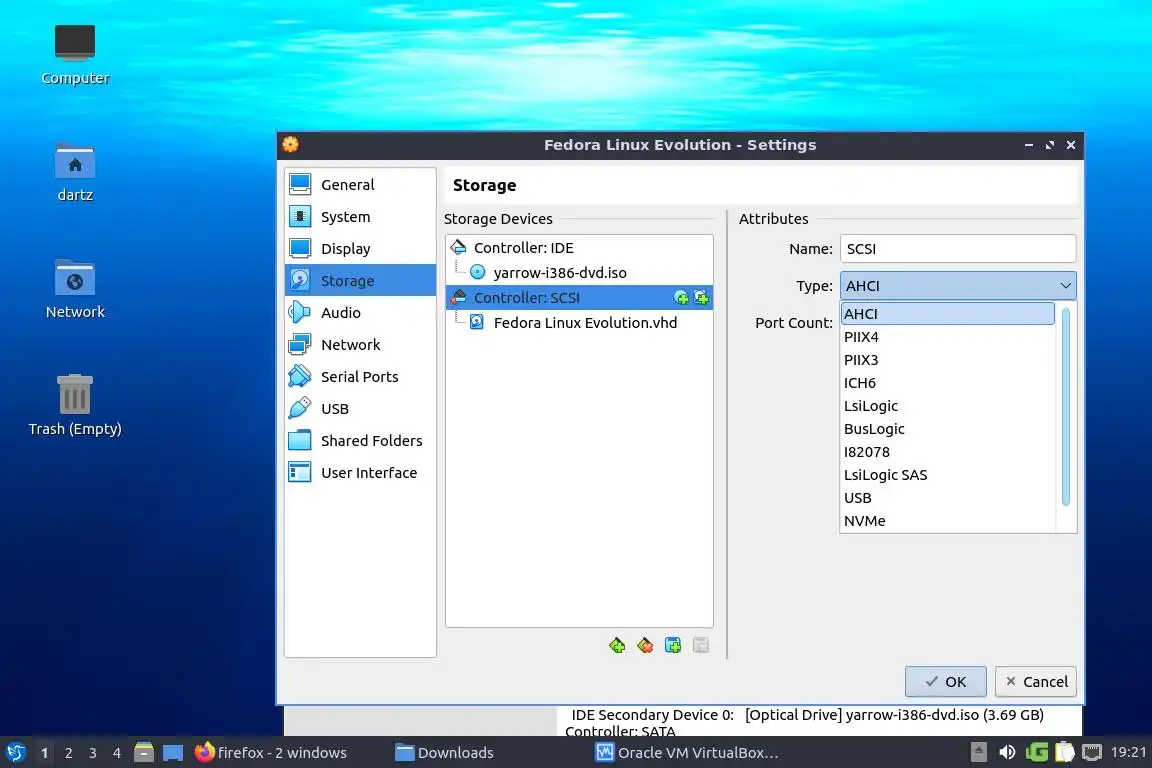The image size is (1152, 768).
Task: Open the Trash (Empty) desktop icon
Action: click(75, 405)
